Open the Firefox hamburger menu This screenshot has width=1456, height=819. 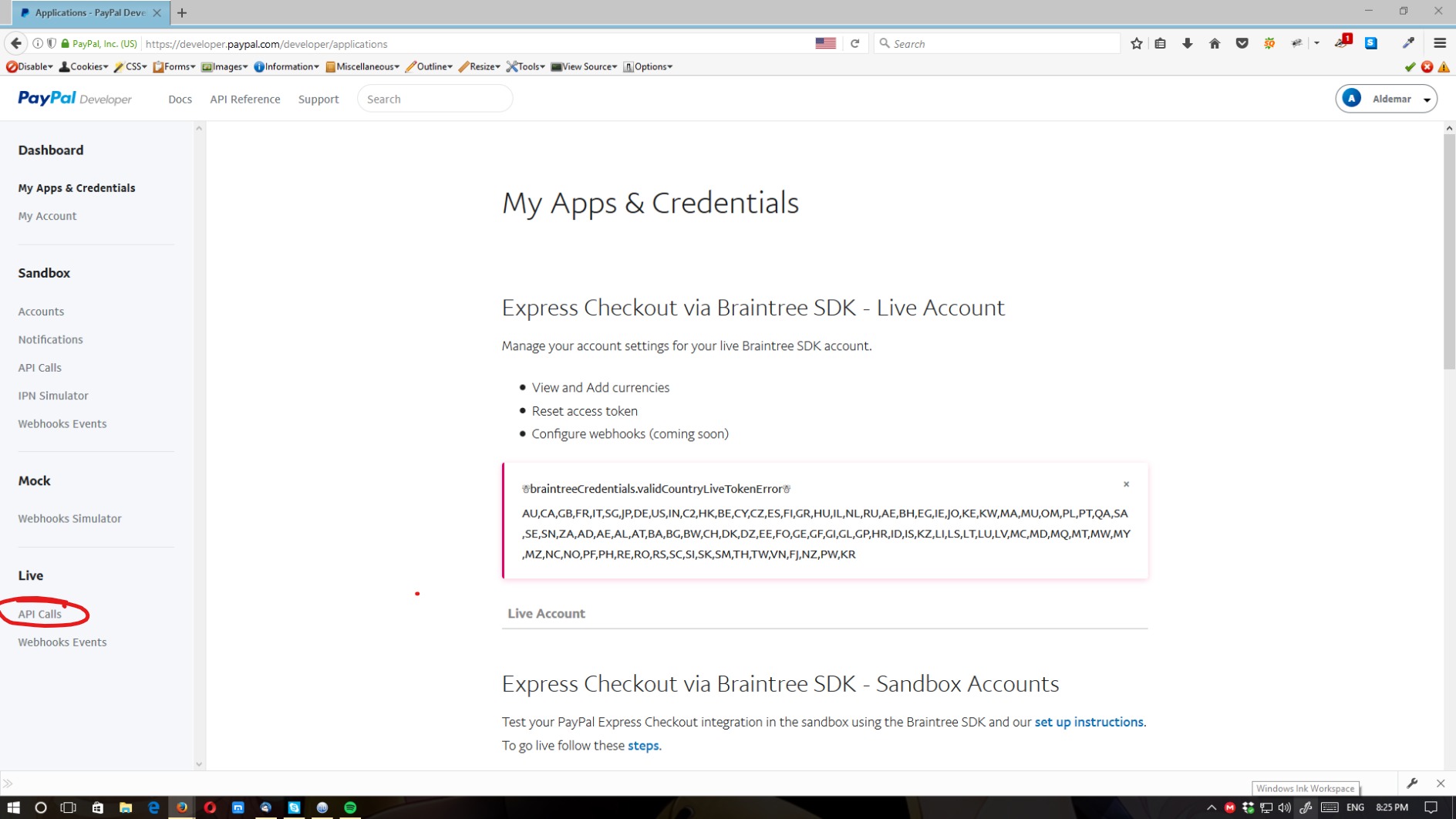pos(1440,44)
